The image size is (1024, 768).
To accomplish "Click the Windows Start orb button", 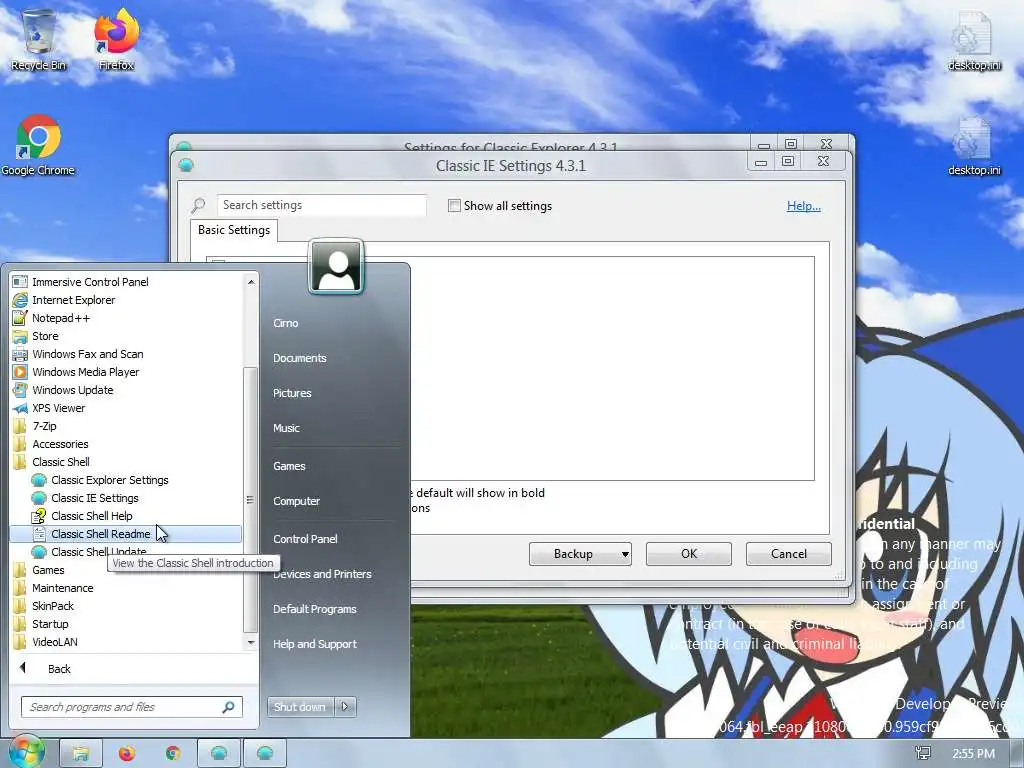I will pos(25,752).
